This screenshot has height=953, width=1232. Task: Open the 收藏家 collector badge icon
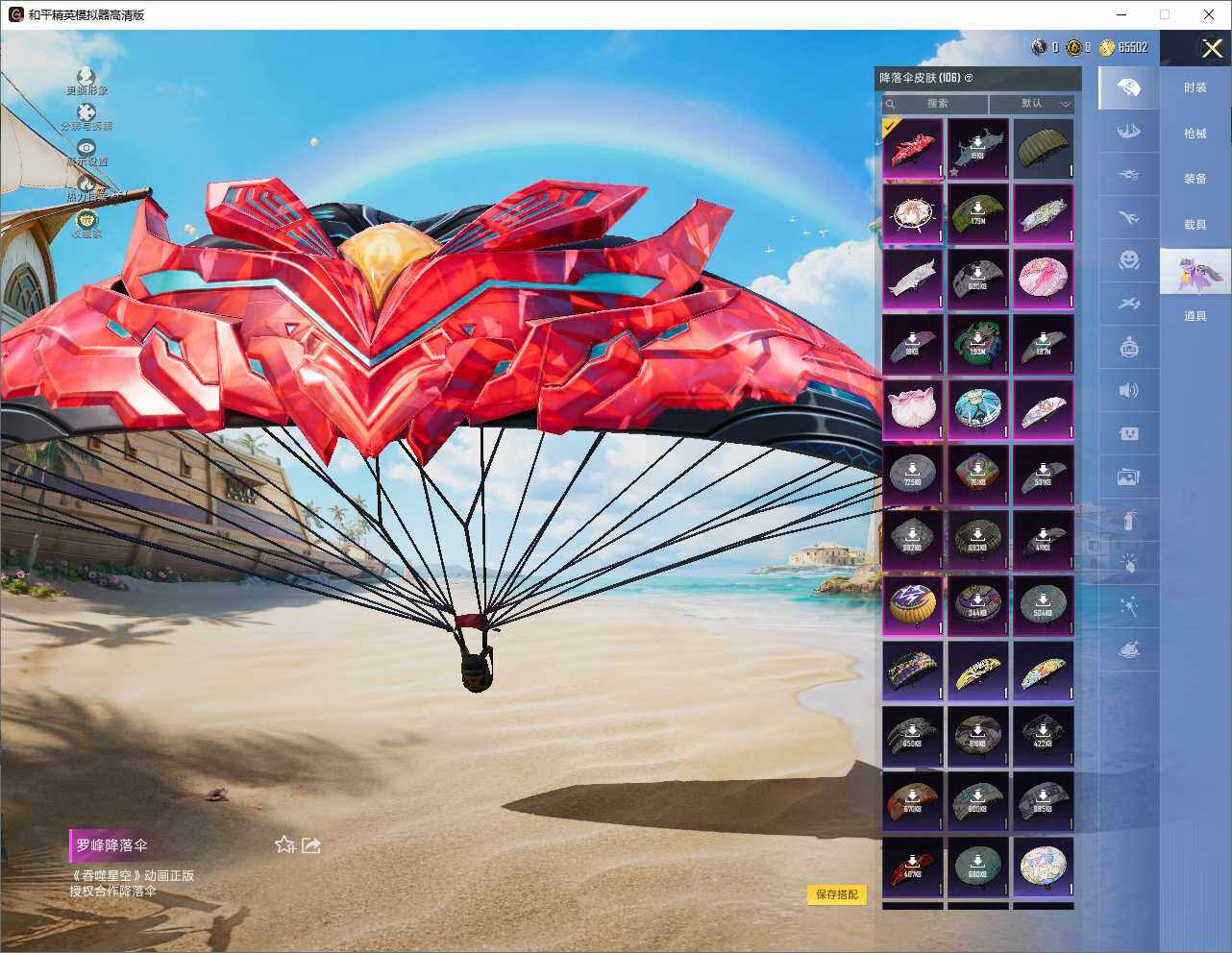86,224
